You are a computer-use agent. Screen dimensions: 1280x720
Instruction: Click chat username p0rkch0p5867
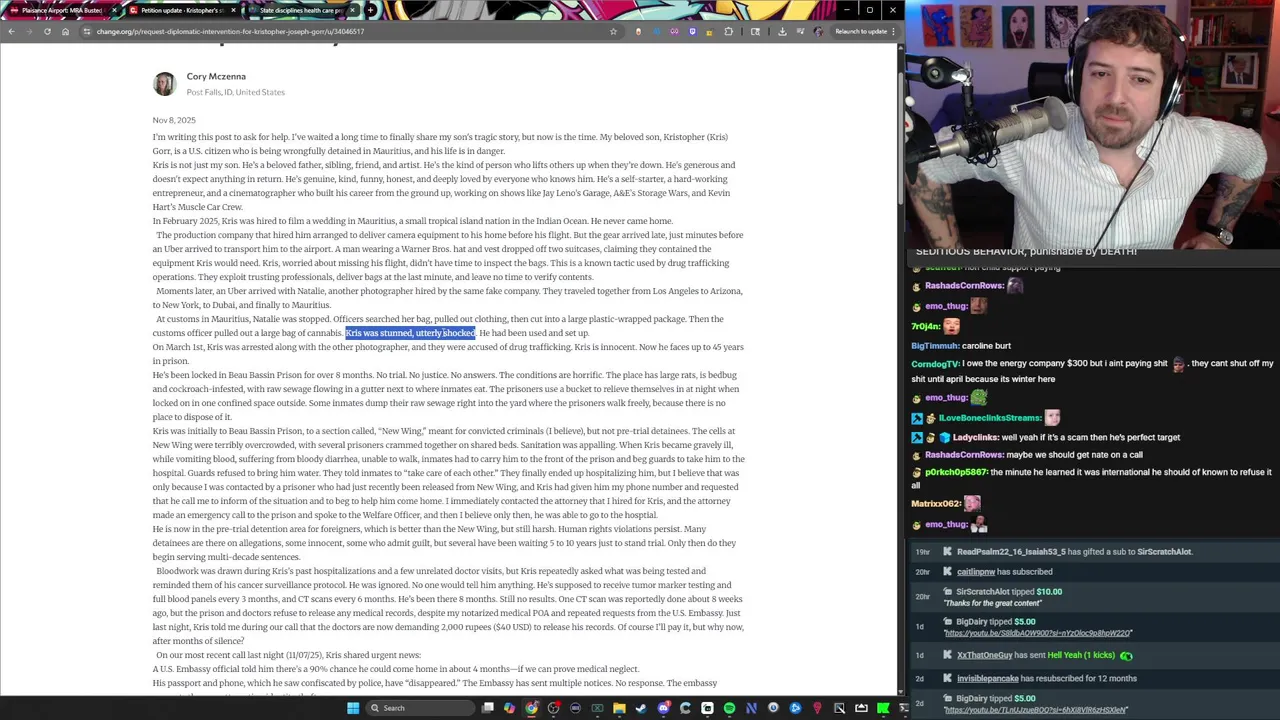pyautogui.click(x=957, y=472)
